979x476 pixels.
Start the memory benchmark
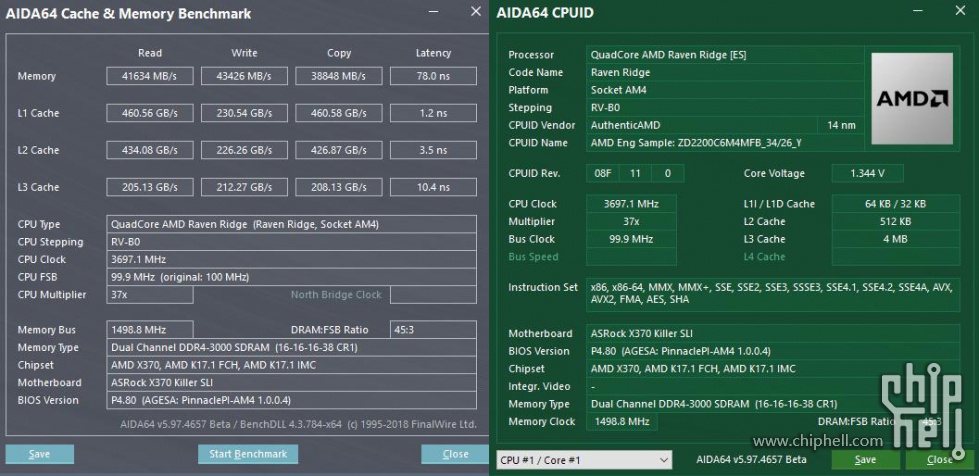248,454
